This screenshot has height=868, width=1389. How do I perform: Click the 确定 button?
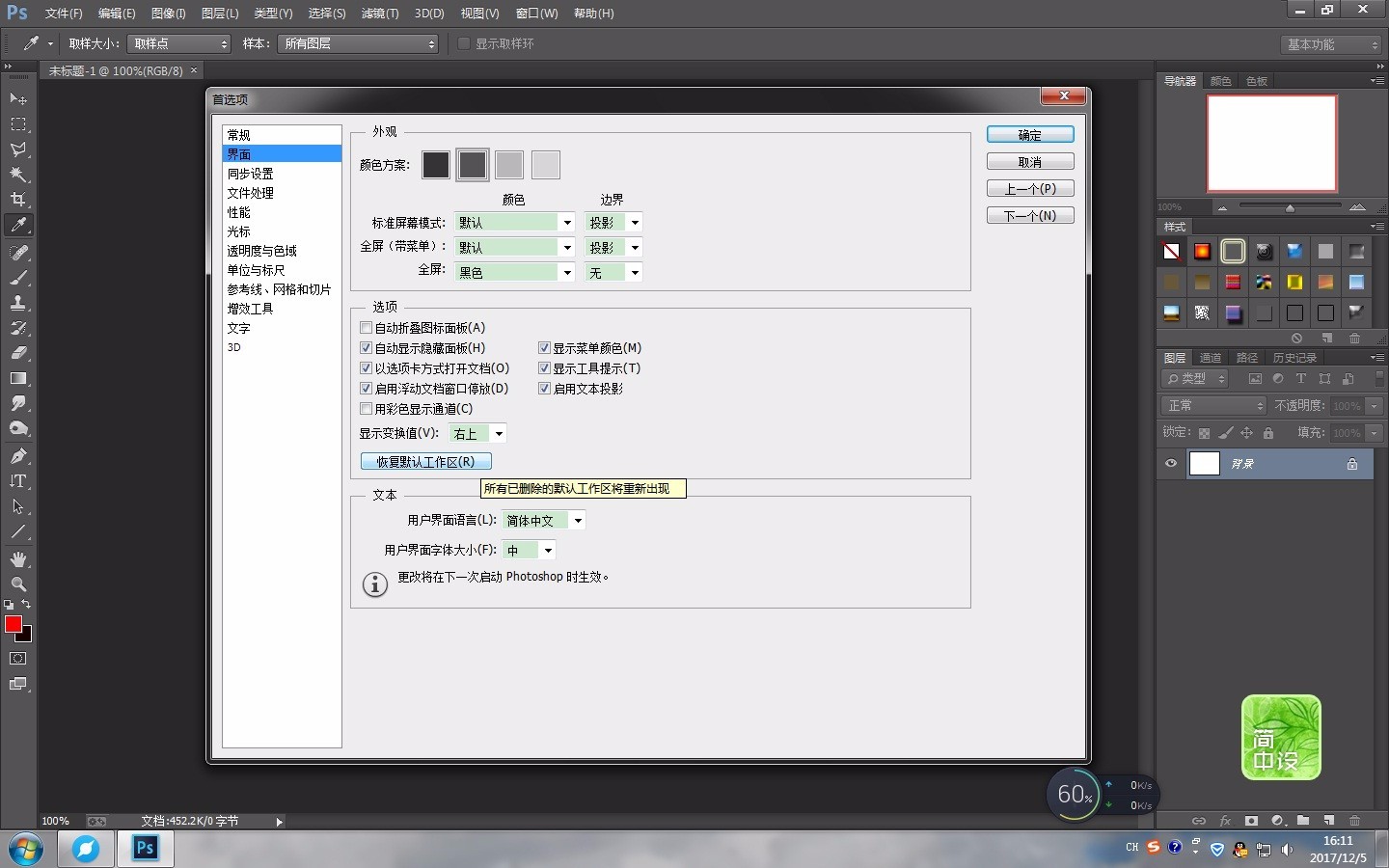click(x=1029, y=135)
